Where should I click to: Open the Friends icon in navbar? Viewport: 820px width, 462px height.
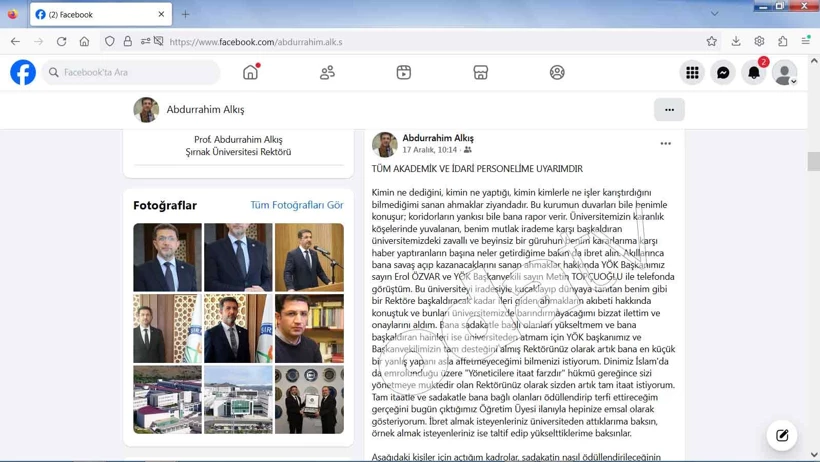click(327, 72)
